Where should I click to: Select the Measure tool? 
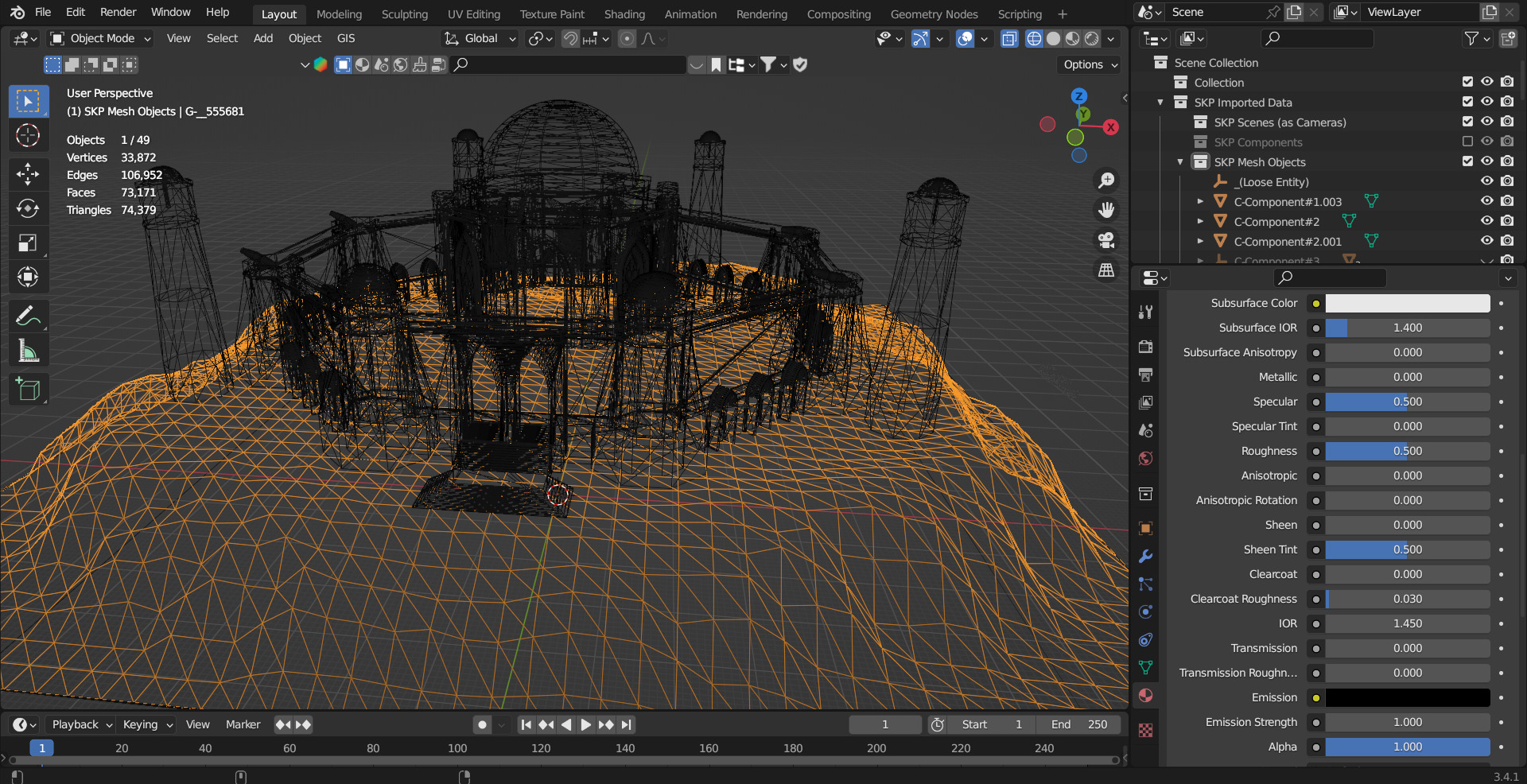click(28, 351)
